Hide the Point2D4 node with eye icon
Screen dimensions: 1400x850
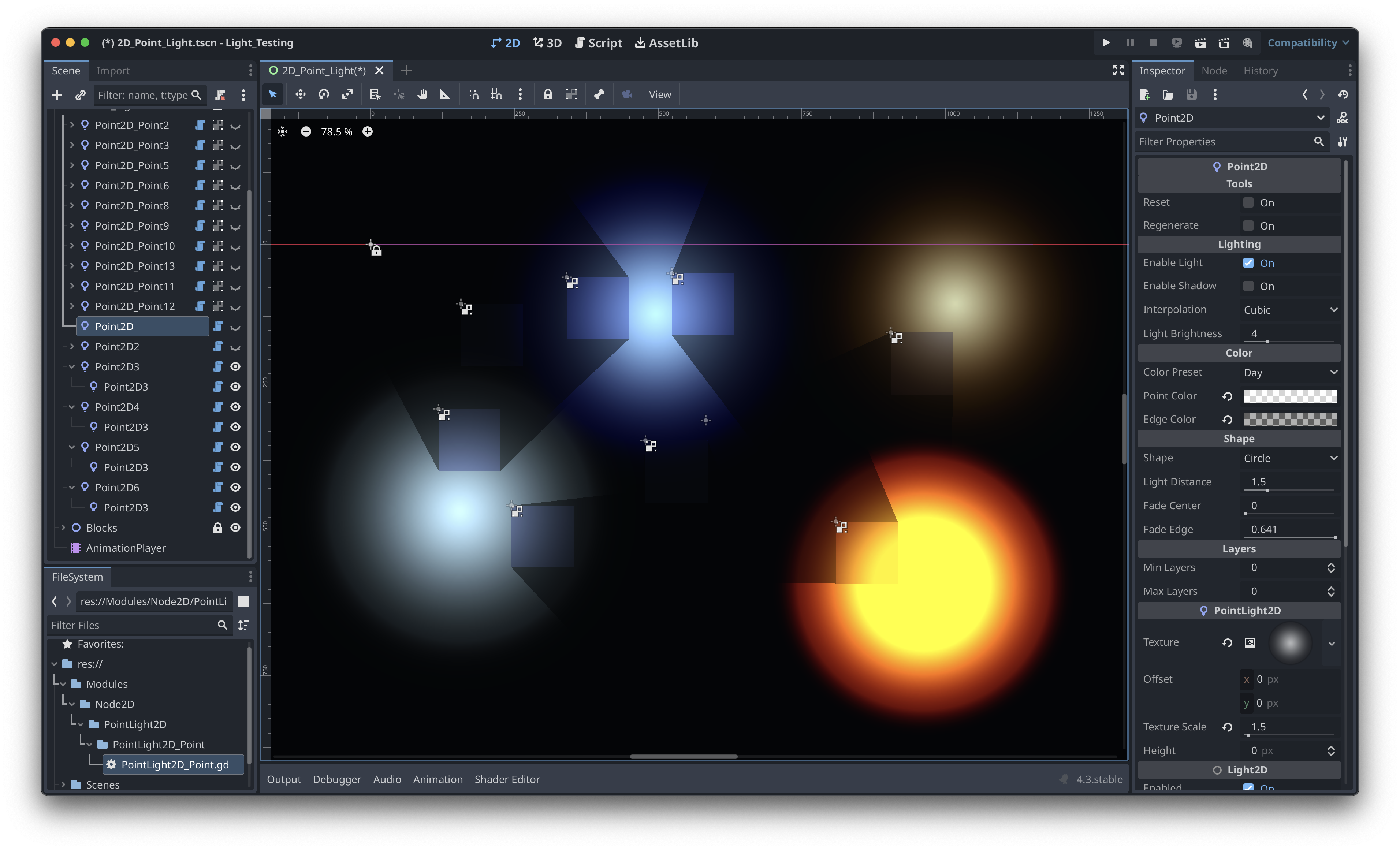[x=235, y=407]
